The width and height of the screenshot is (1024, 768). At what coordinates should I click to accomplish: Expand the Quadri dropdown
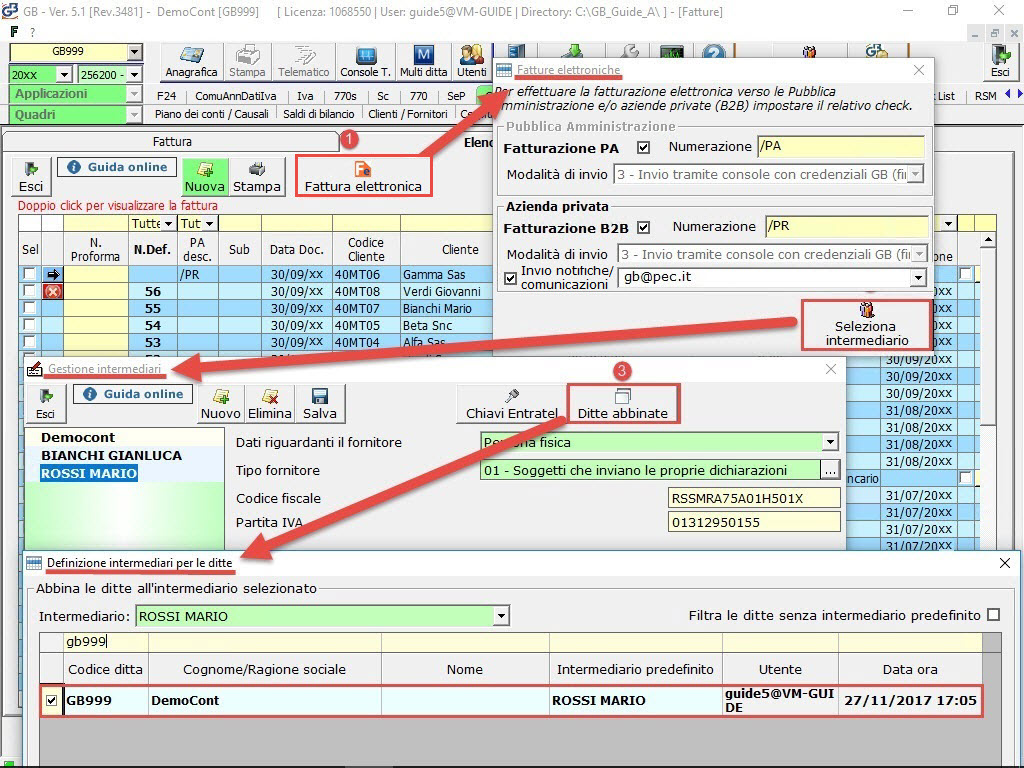point(135,115)
